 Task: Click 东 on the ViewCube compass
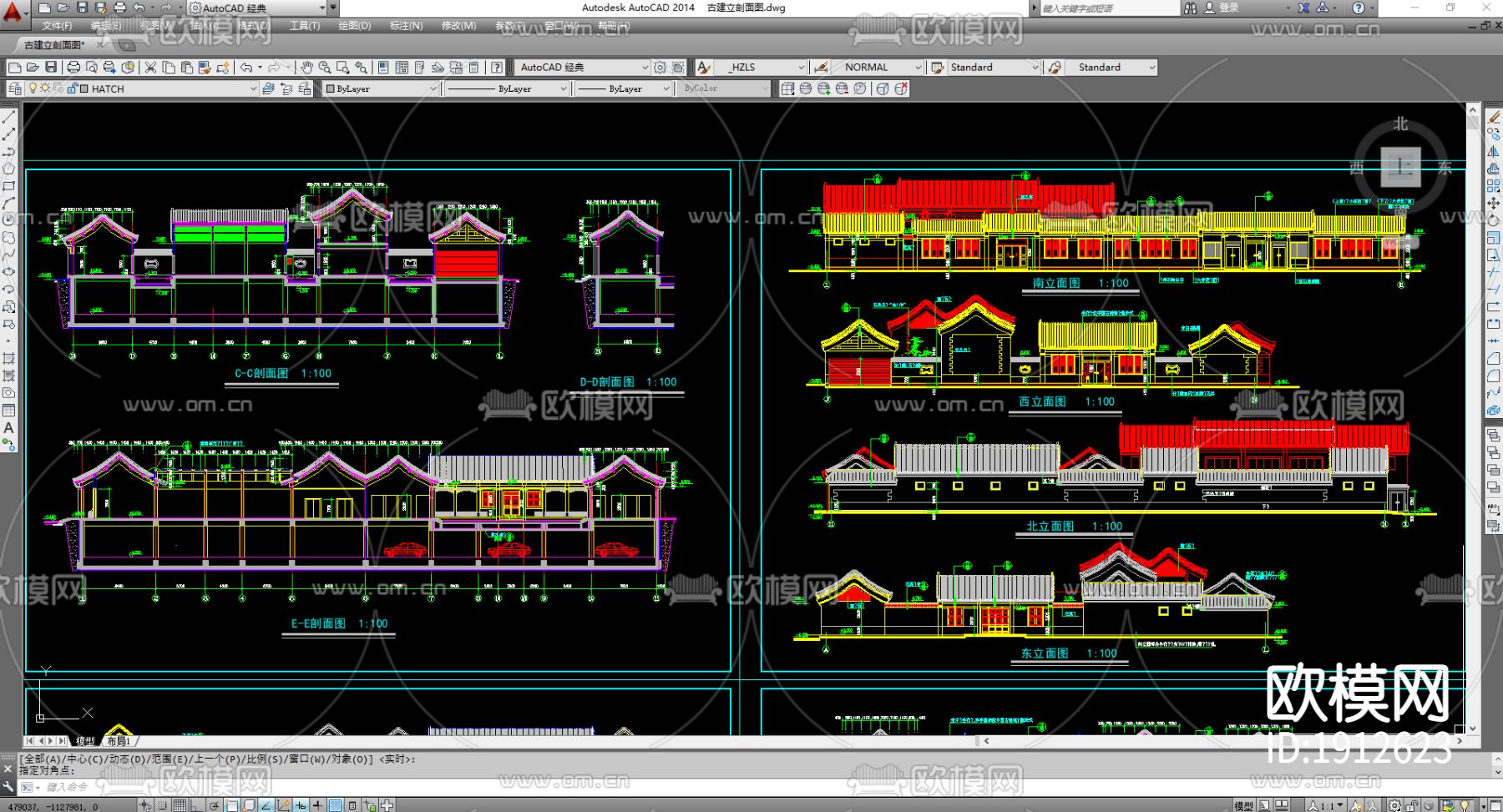pos(1445,167)
